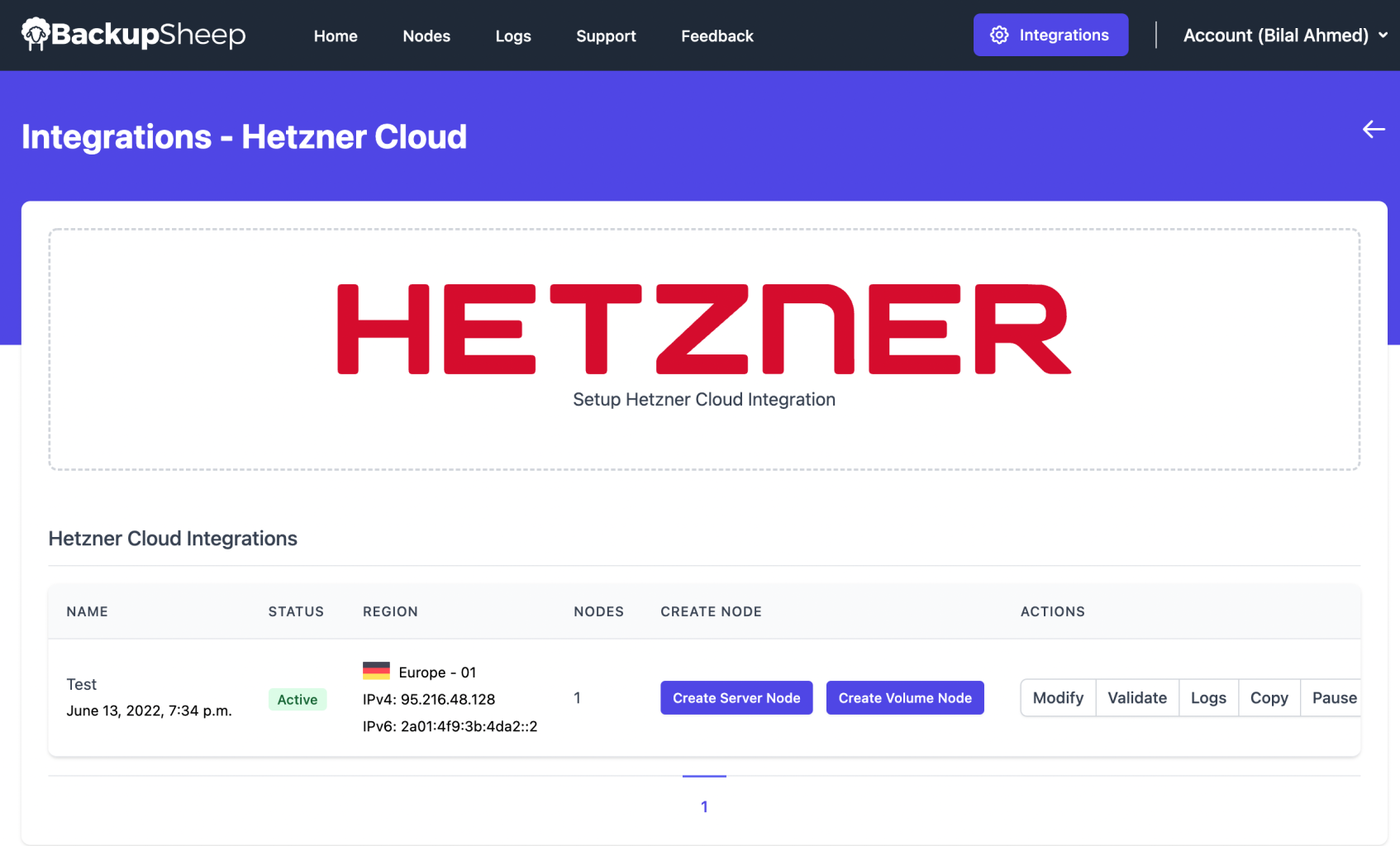This screenshot has height=846, width=1400.
Task: Click the NAME column header
Action: [88, 611]
